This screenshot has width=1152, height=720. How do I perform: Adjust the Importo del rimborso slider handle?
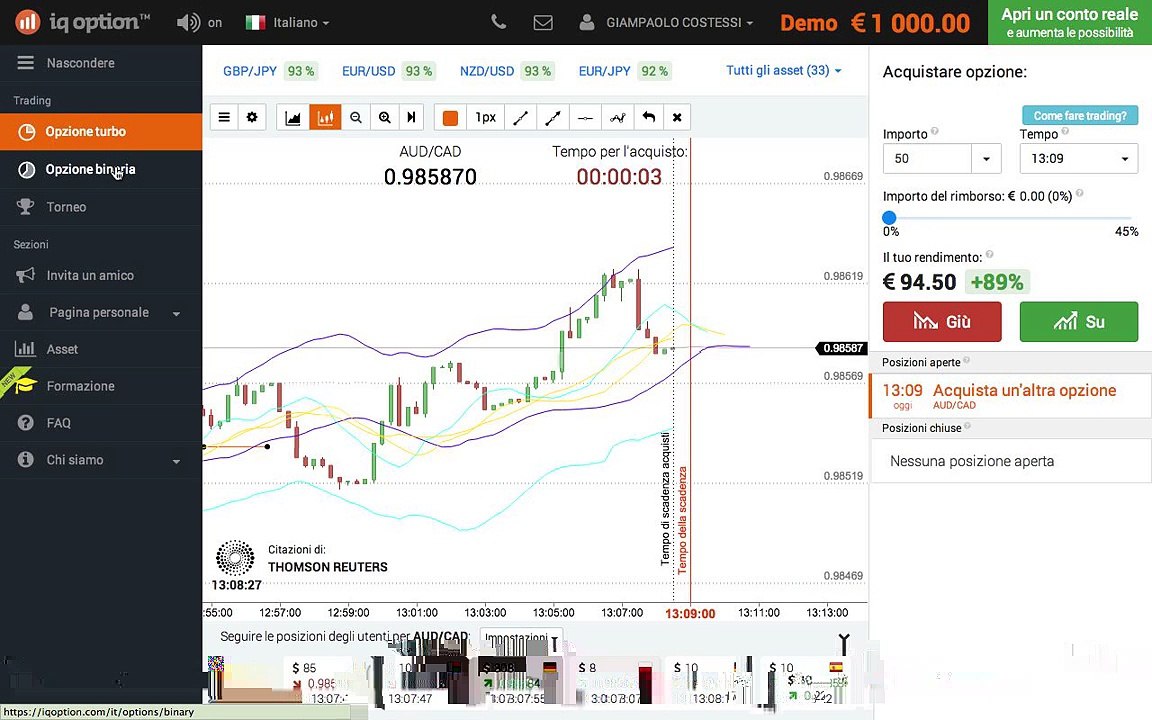(889, 217)
